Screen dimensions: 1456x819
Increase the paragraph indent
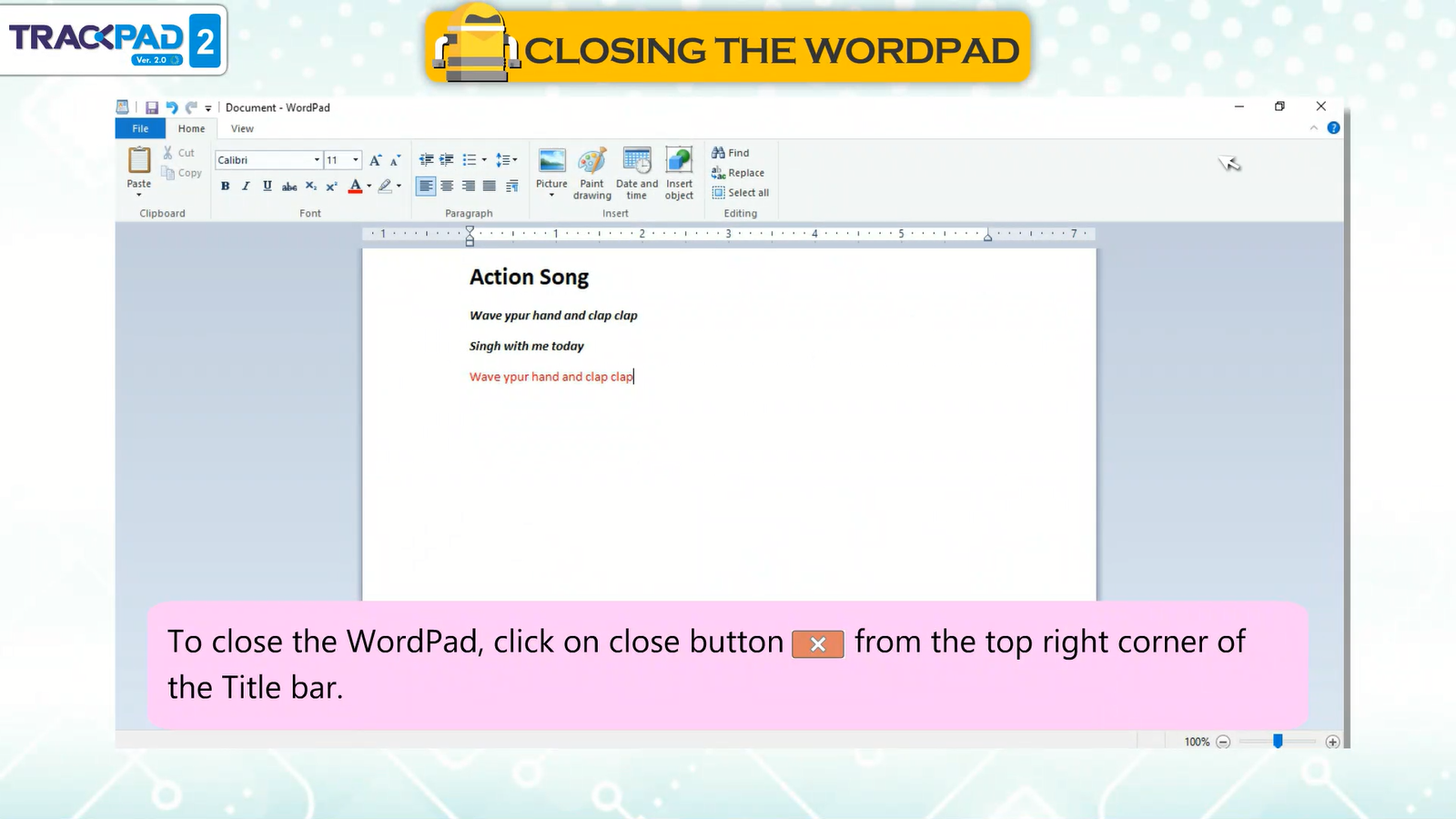click(447, 160)
